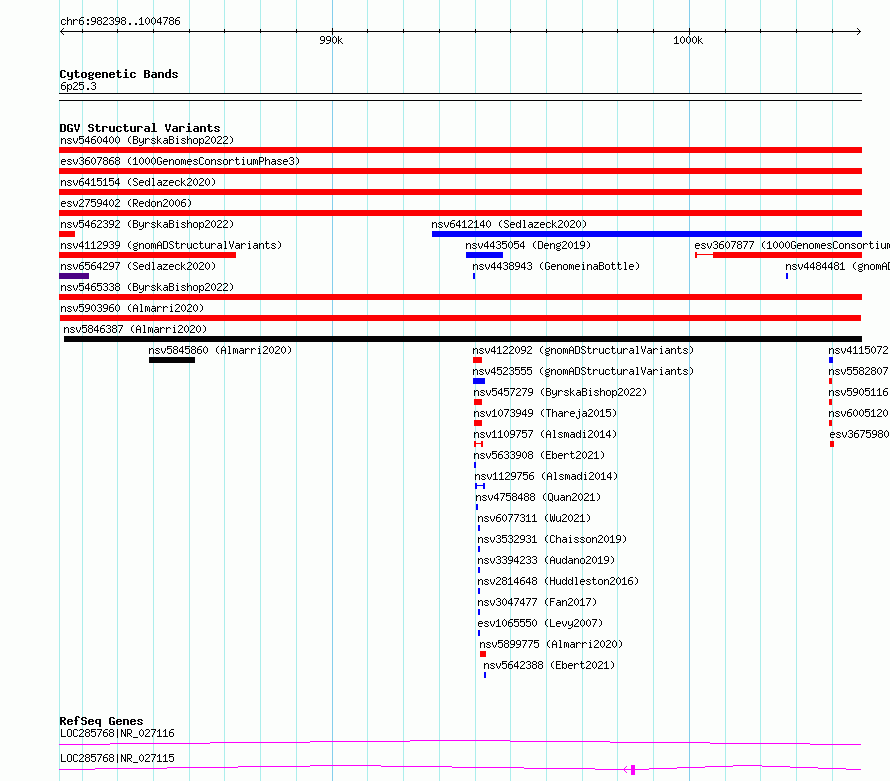This screenshot has width=890, height=781.
Task: Click the nsv5462392 (ByrskaBishop2022) label
Action: pyautogui.click(x=147, y=224)
